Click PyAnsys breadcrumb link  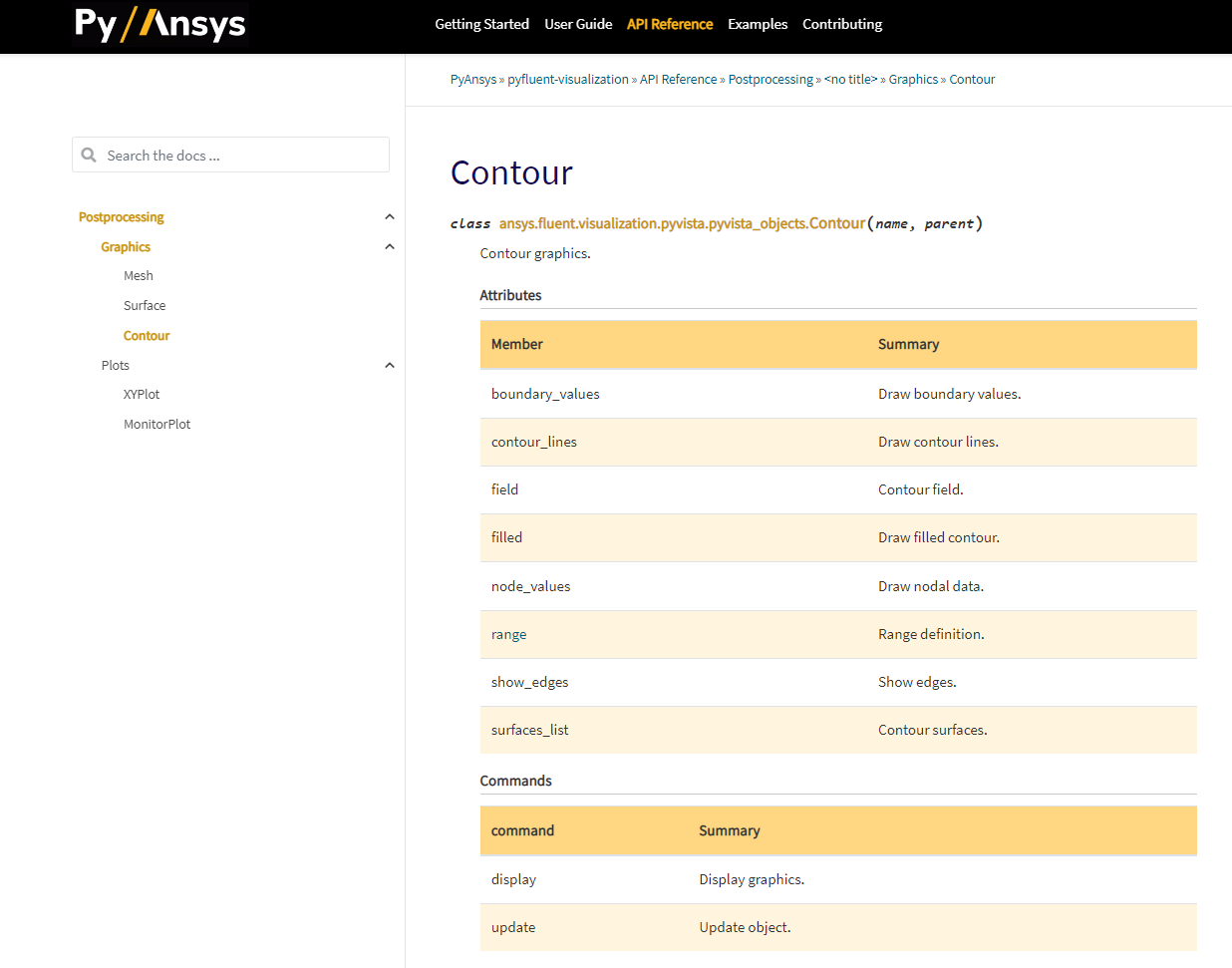click(473, 80)
